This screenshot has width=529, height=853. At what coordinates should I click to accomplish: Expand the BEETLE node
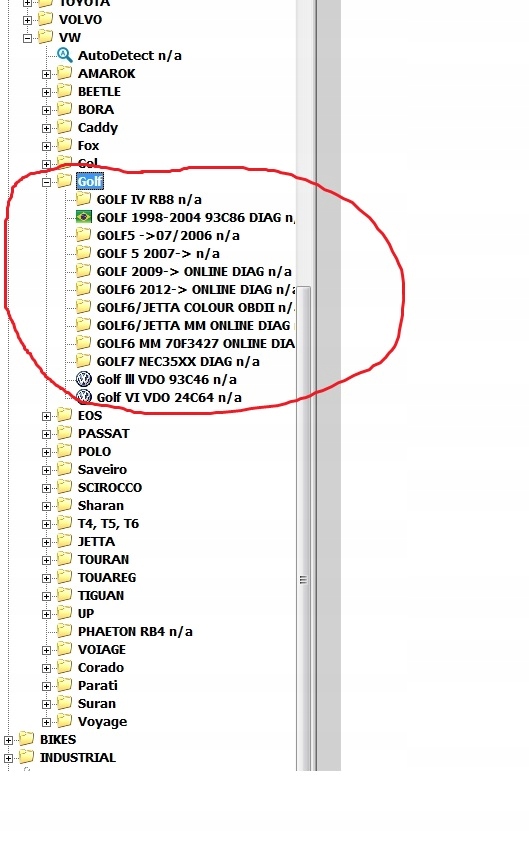click(46, 92)
